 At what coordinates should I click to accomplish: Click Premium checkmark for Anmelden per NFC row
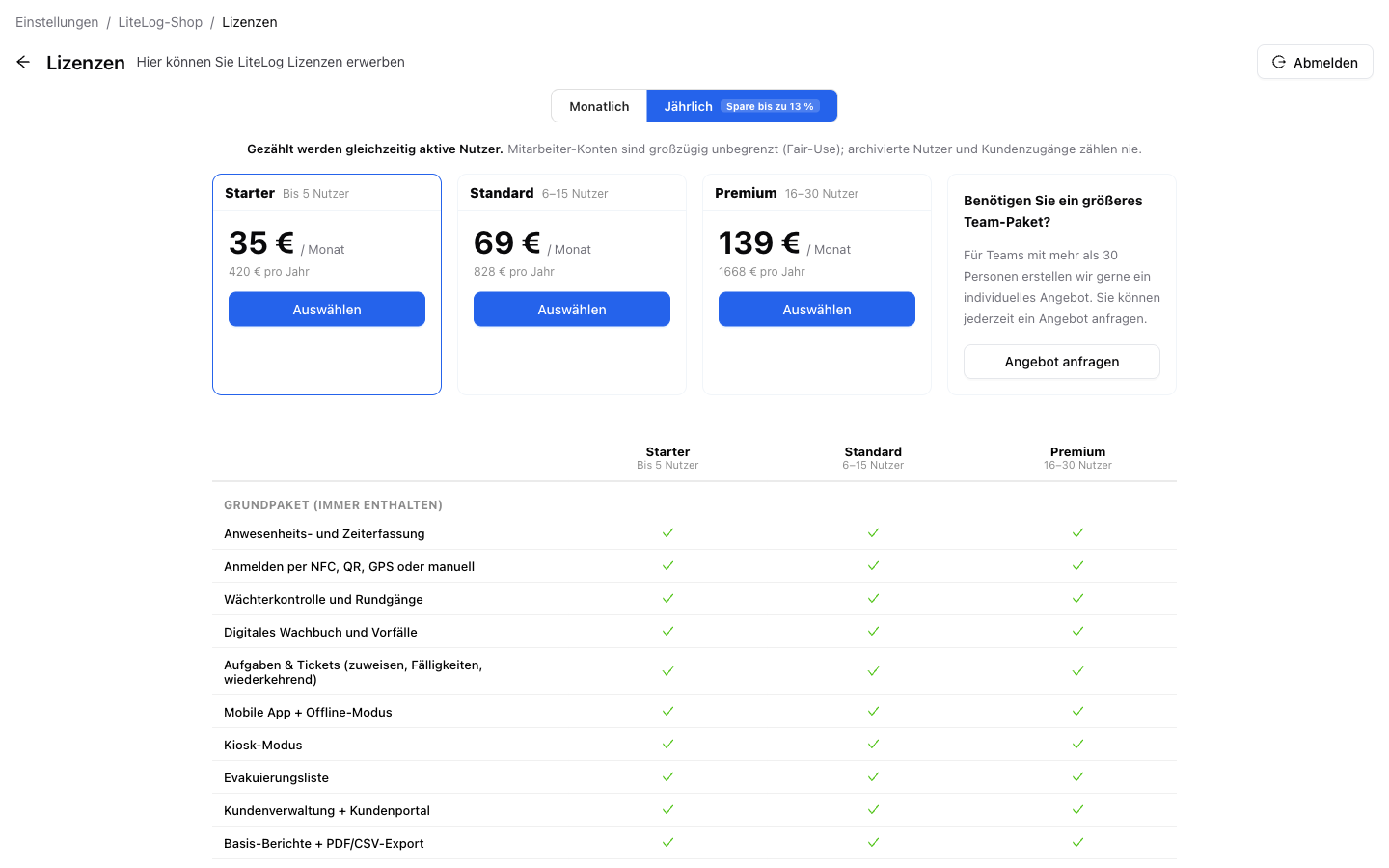point(1077,565)
